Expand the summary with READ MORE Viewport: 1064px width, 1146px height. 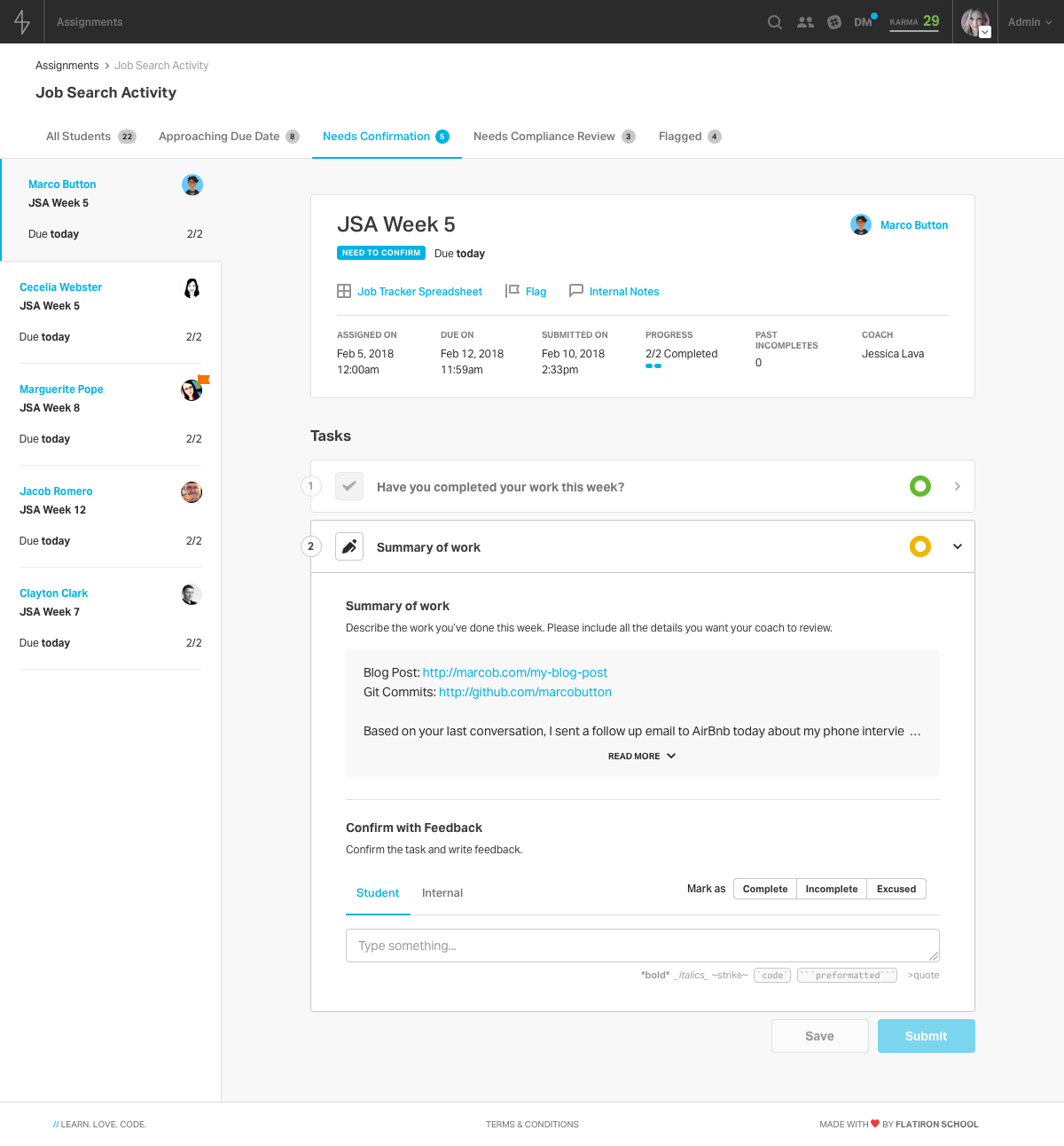(x=642, y=756)
